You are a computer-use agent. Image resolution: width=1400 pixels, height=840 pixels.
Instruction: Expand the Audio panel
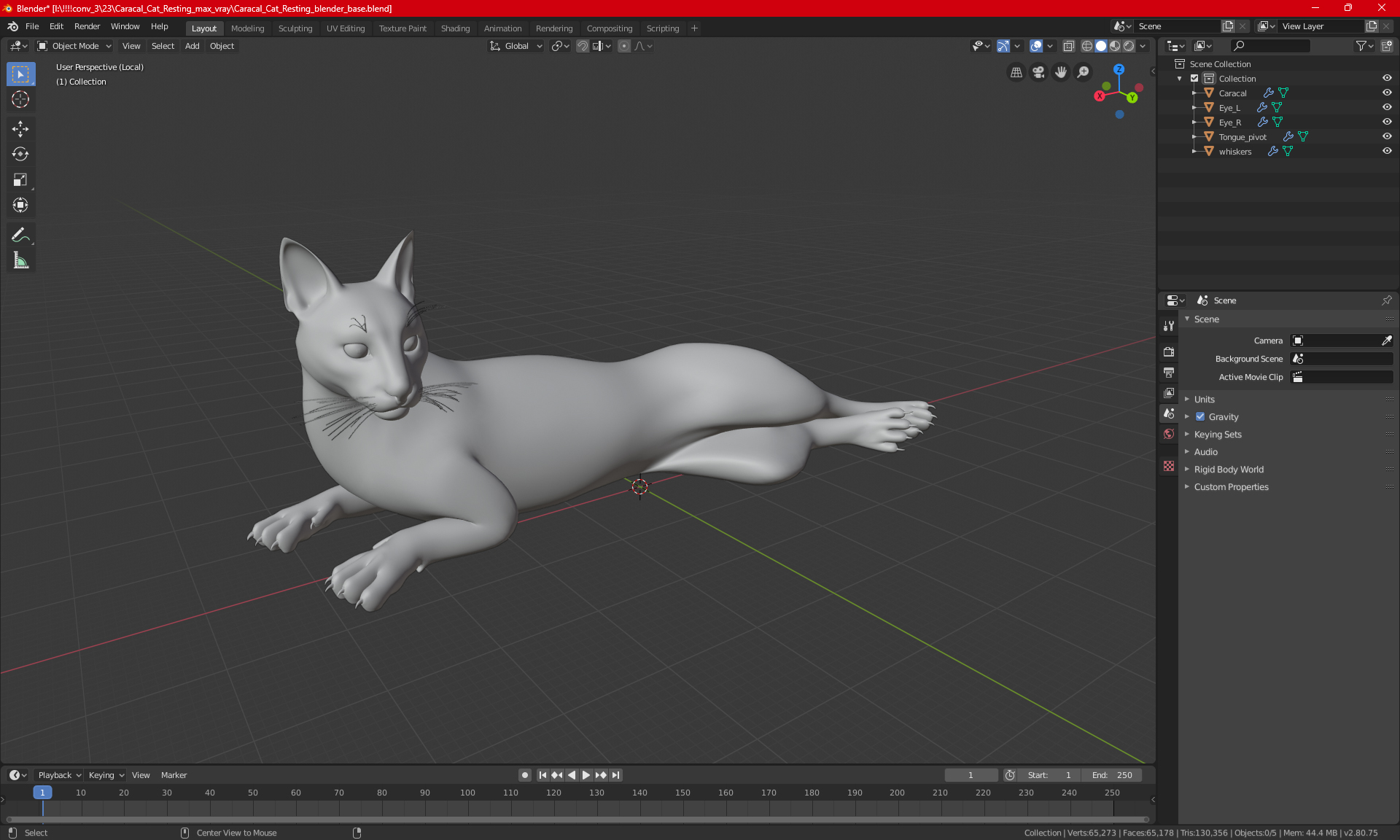click(x=1205, y=452)
